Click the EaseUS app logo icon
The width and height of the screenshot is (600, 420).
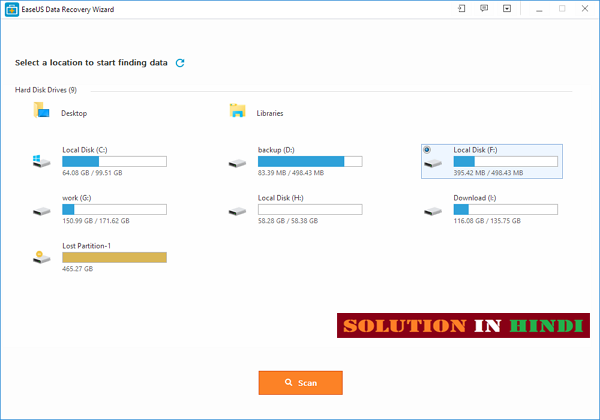coord(12,10)
